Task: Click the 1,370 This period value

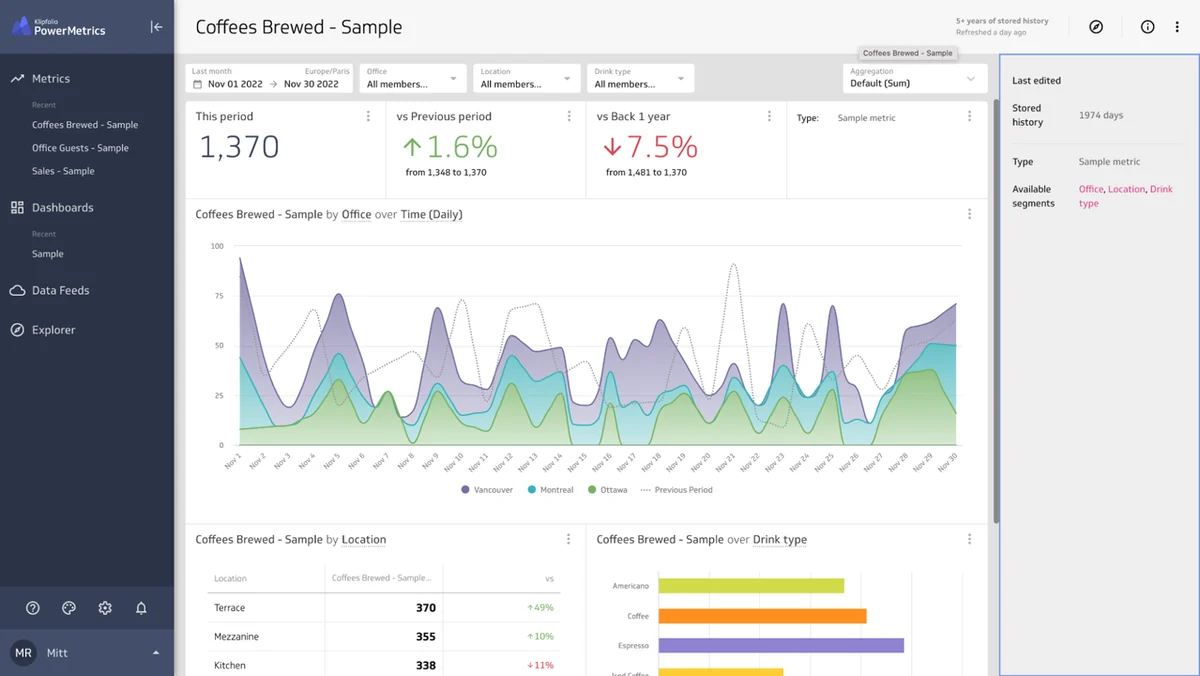Action: pyautogui.click(x=239, y=148)
